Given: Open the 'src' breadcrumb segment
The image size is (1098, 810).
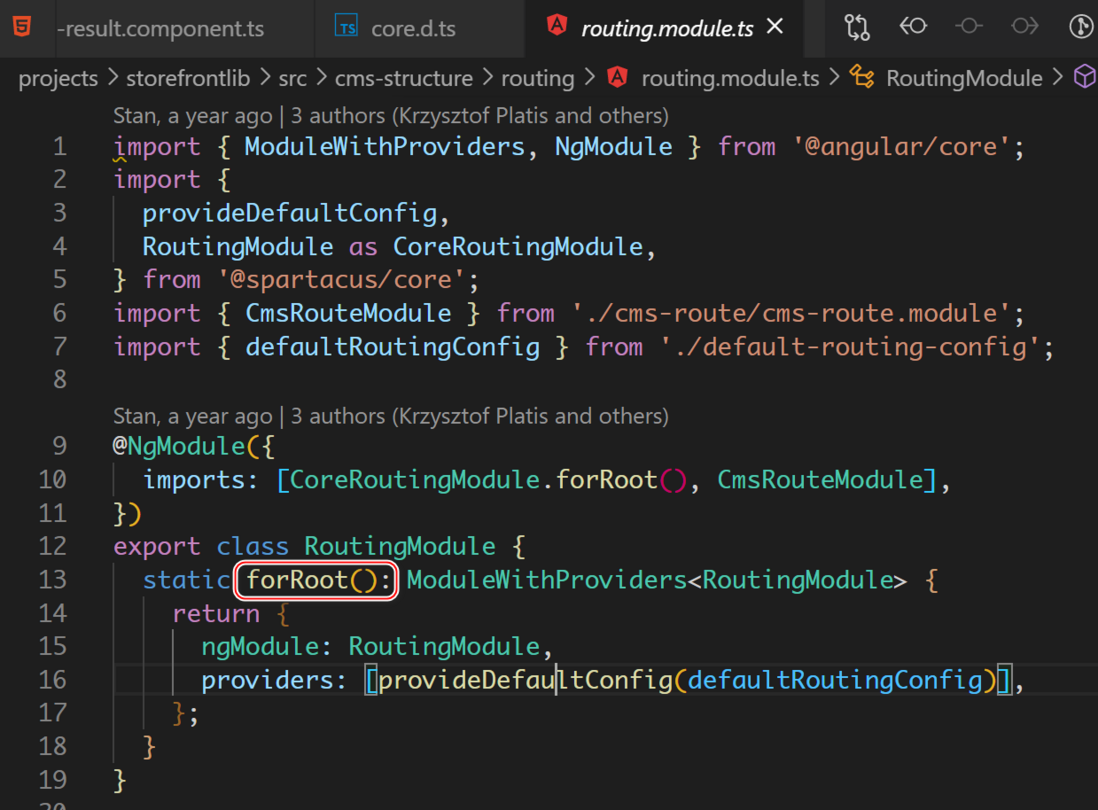Looking at the screenshot, I should [x=293, y=78].
